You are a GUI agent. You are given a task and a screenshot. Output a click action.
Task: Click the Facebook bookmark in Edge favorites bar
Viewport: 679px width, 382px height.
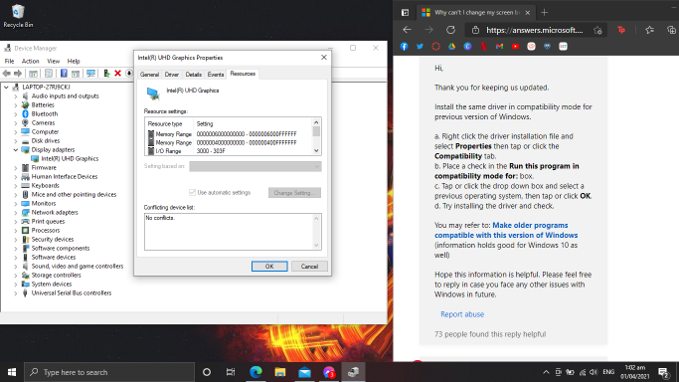(404, 46)
